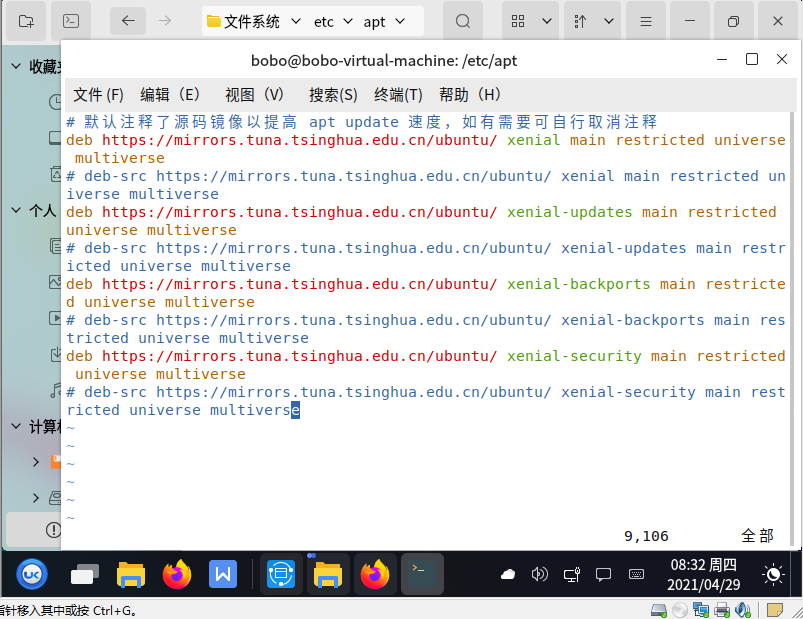The width and height of the screenshot is (803, 619).
Task: Open the file manager hamburger menu
Action: 646,21
